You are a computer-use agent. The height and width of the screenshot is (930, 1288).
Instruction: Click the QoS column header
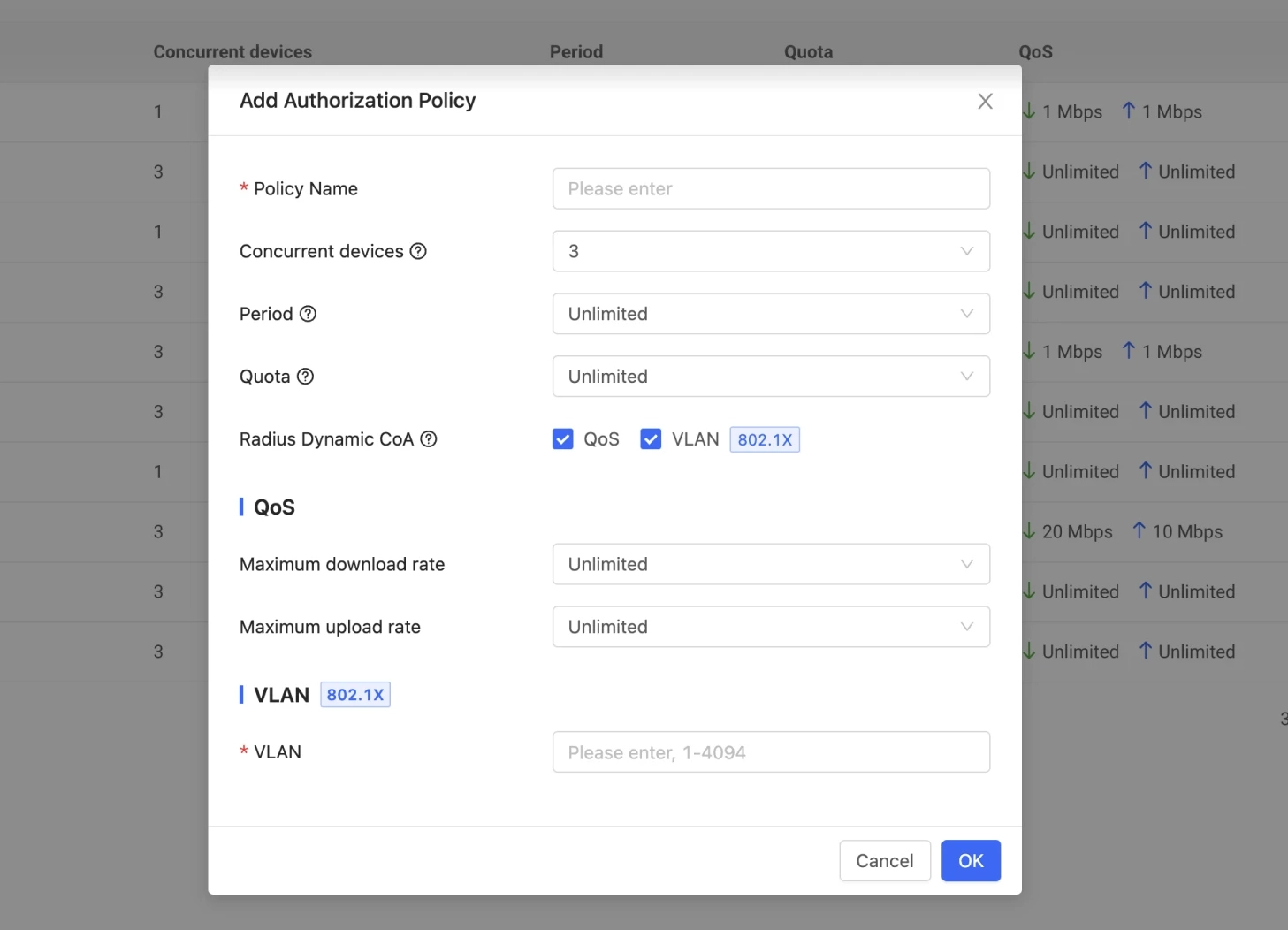[x=1035, y=51]
